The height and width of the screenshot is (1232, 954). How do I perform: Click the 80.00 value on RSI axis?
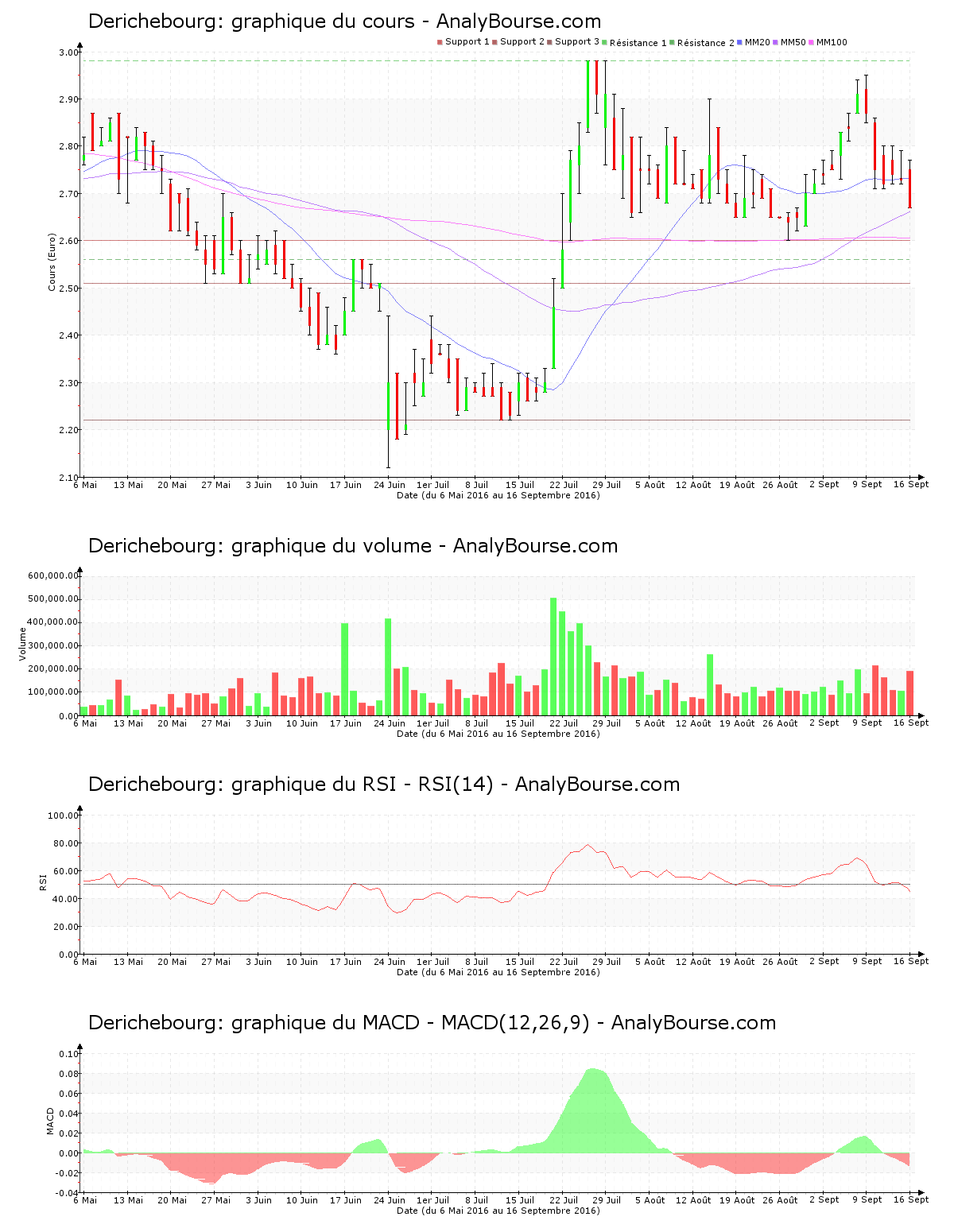point(66,843)
